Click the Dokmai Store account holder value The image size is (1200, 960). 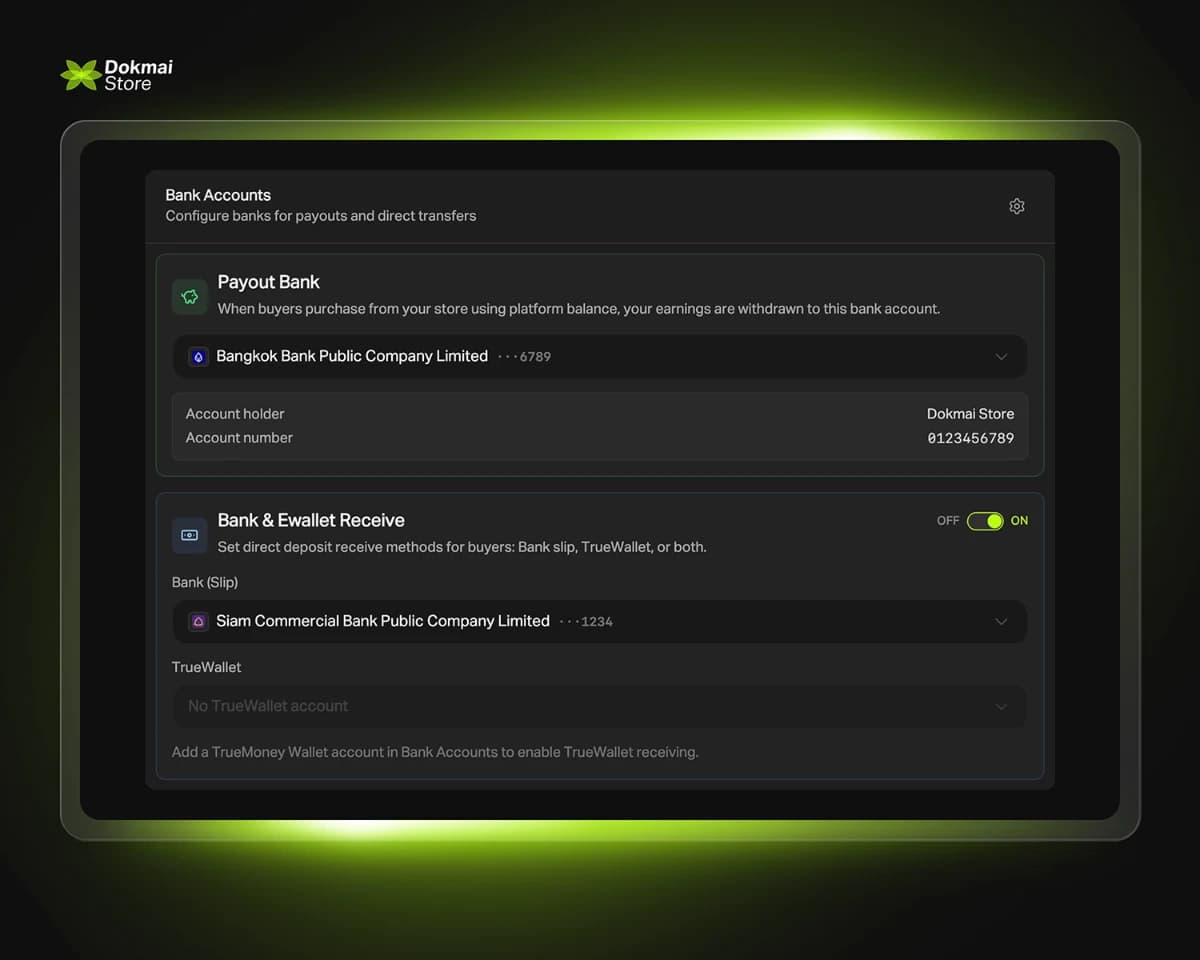pyautogui.click(x=970, y=414)
